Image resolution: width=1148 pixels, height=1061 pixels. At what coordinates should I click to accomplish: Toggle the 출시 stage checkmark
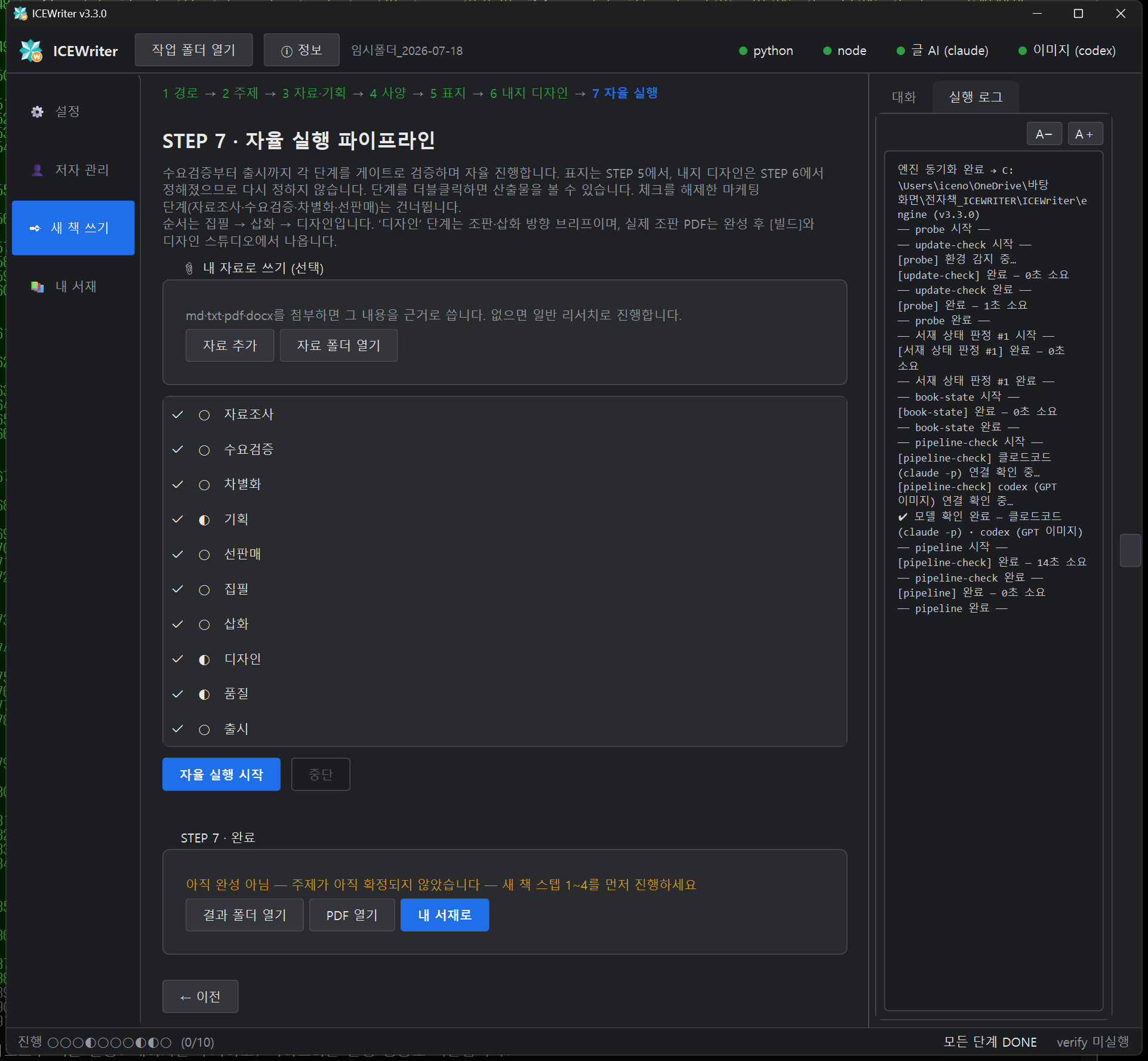pyautogui.click(x=177, y=729)
